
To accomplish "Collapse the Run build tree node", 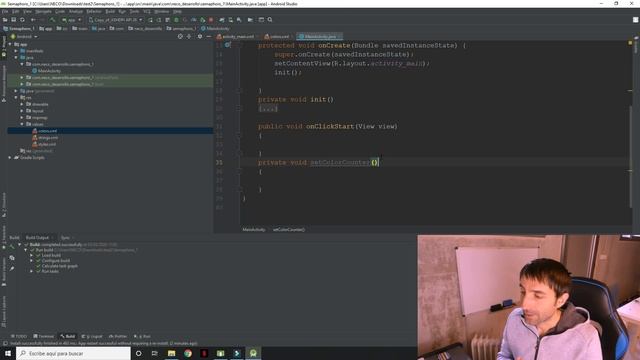I will [x=26, y=250].
